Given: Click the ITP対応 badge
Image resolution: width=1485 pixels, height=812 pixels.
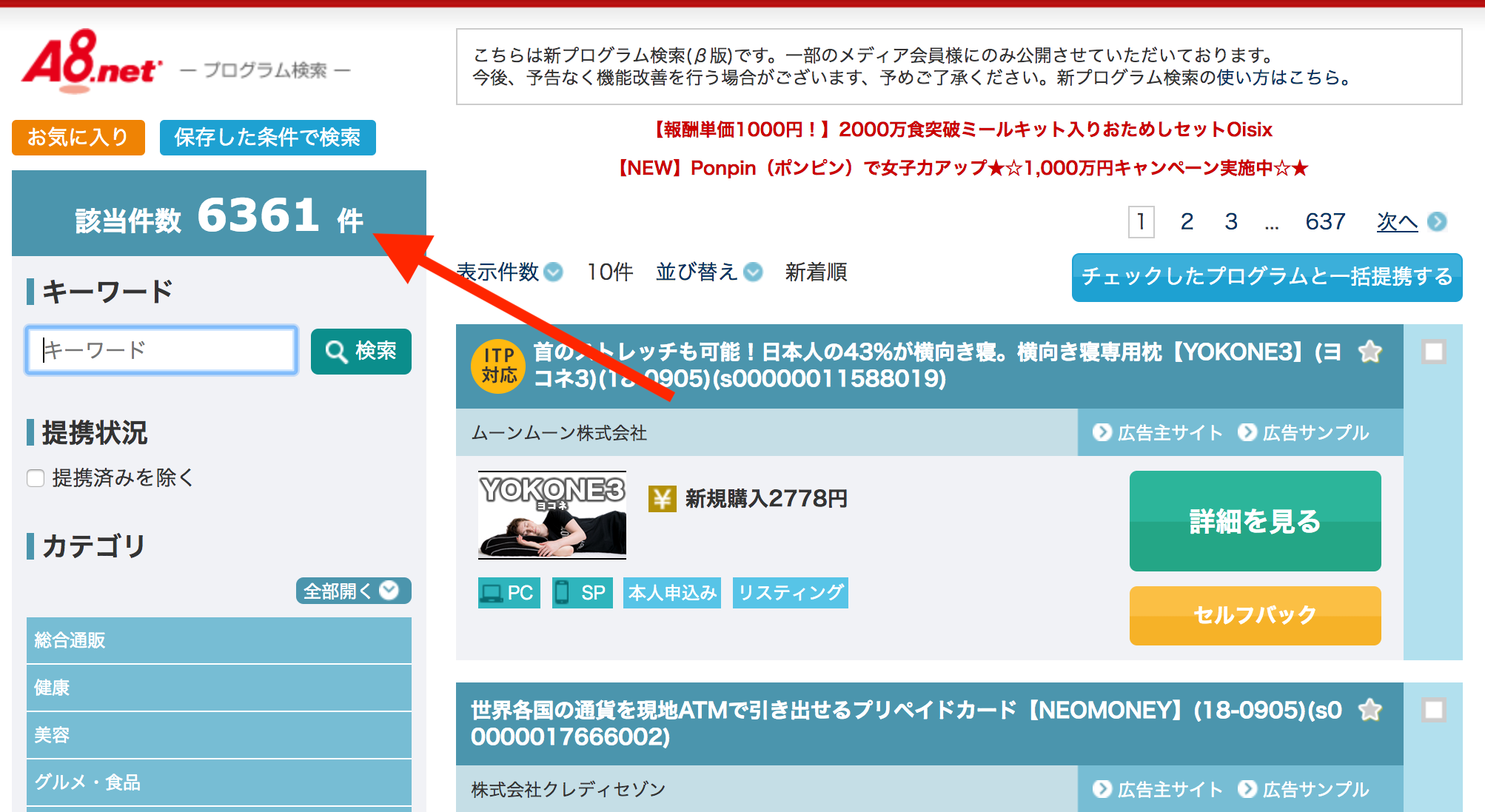Looking at the screenshot, I should pyautogui.click(x=499, y=366).
